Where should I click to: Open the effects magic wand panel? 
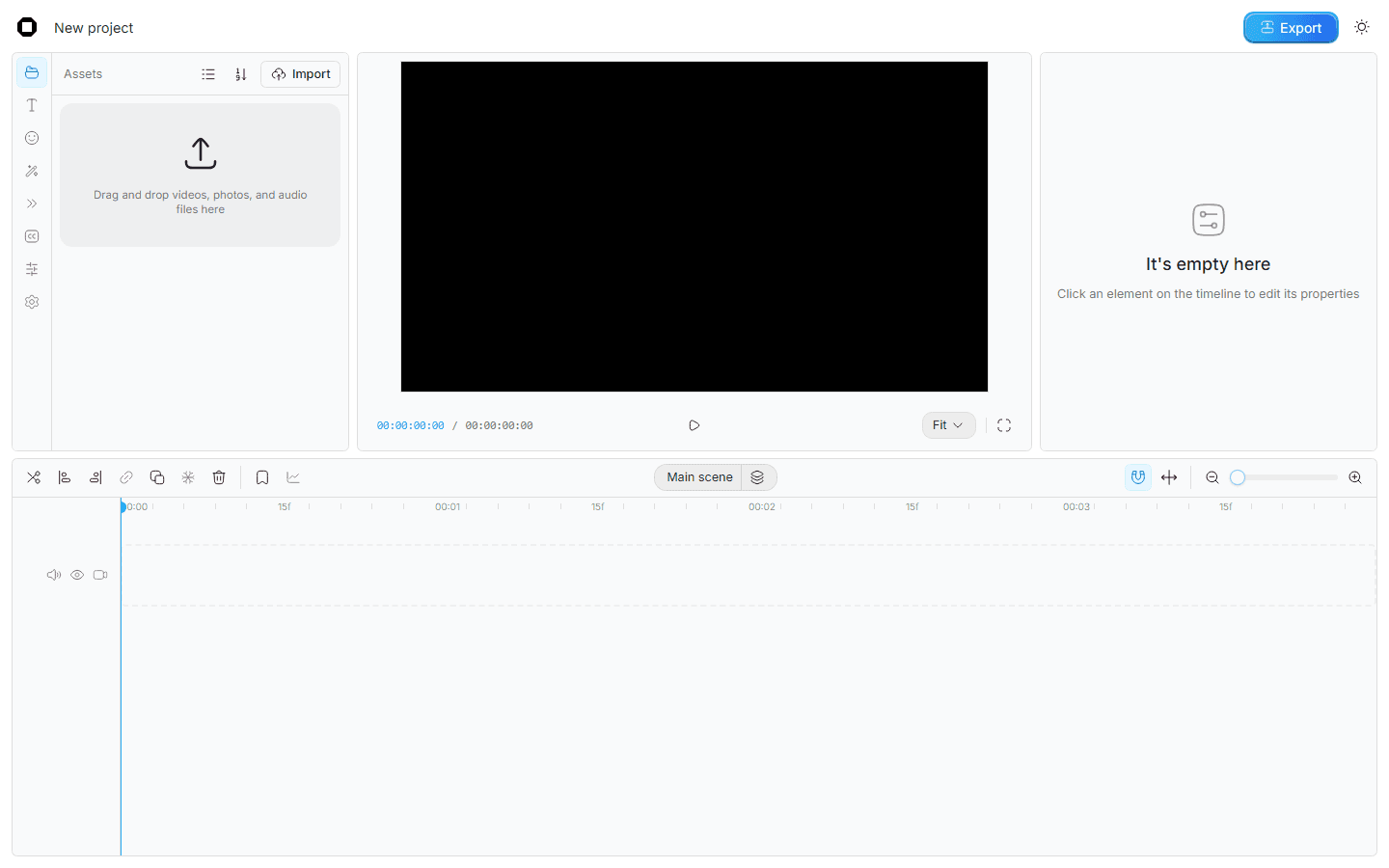[32, 171]
